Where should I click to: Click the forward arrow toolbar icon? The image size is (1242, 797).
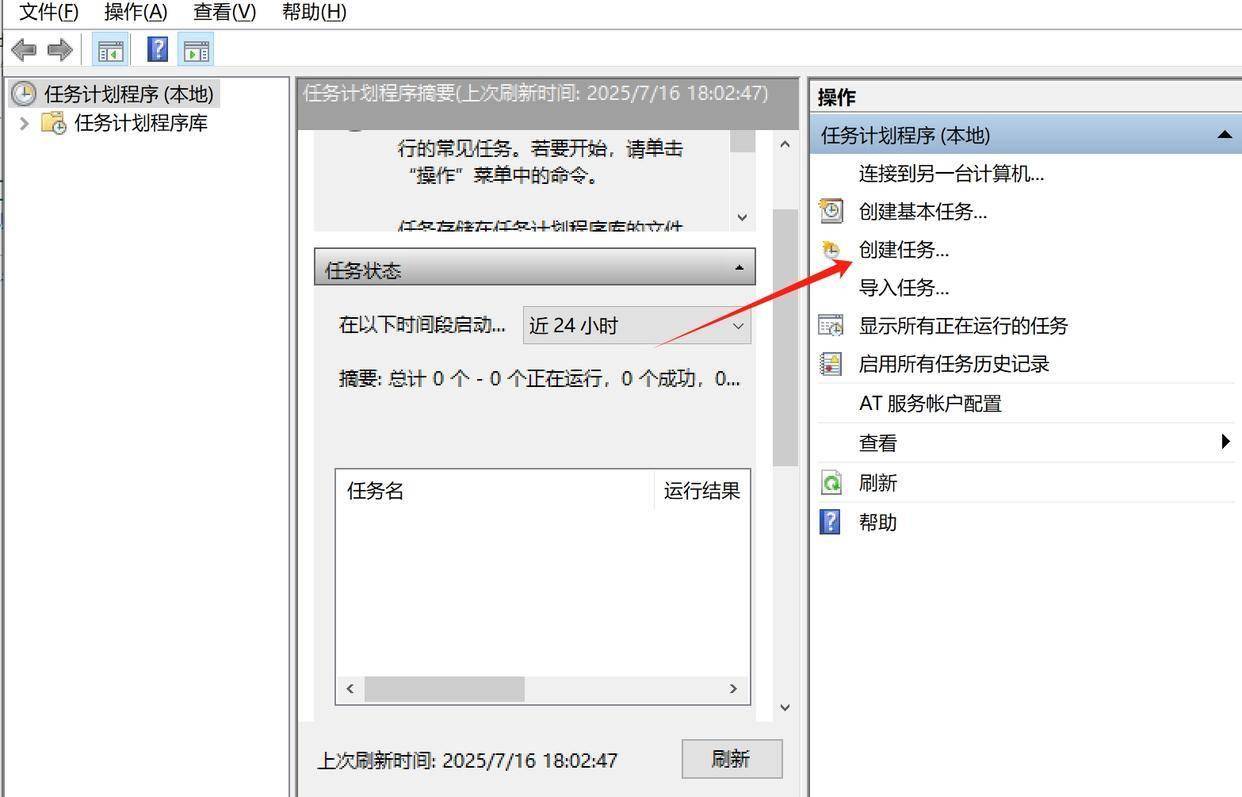coord(60,50)
